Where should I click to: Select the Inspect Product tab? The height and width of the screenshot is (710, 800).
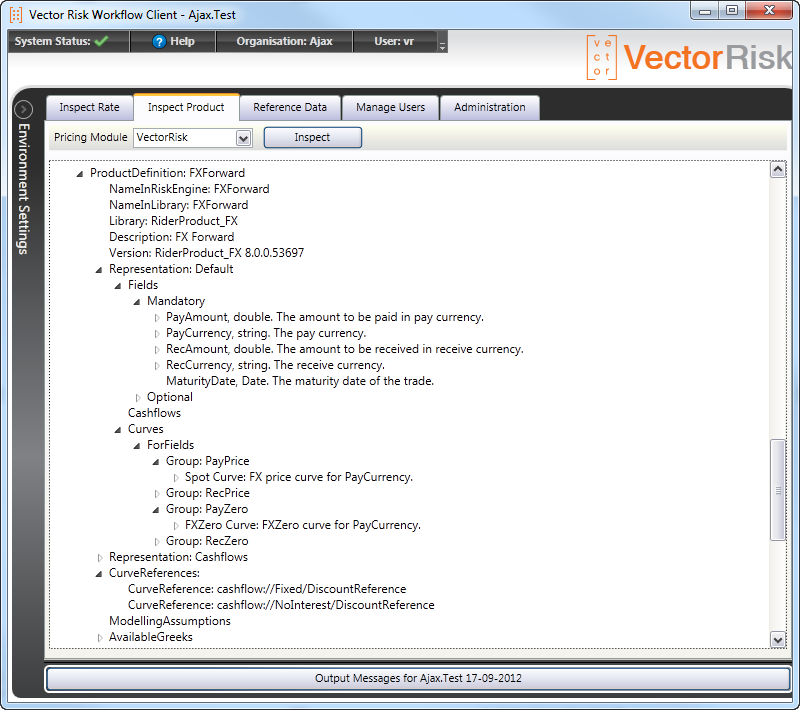point(186,107)
